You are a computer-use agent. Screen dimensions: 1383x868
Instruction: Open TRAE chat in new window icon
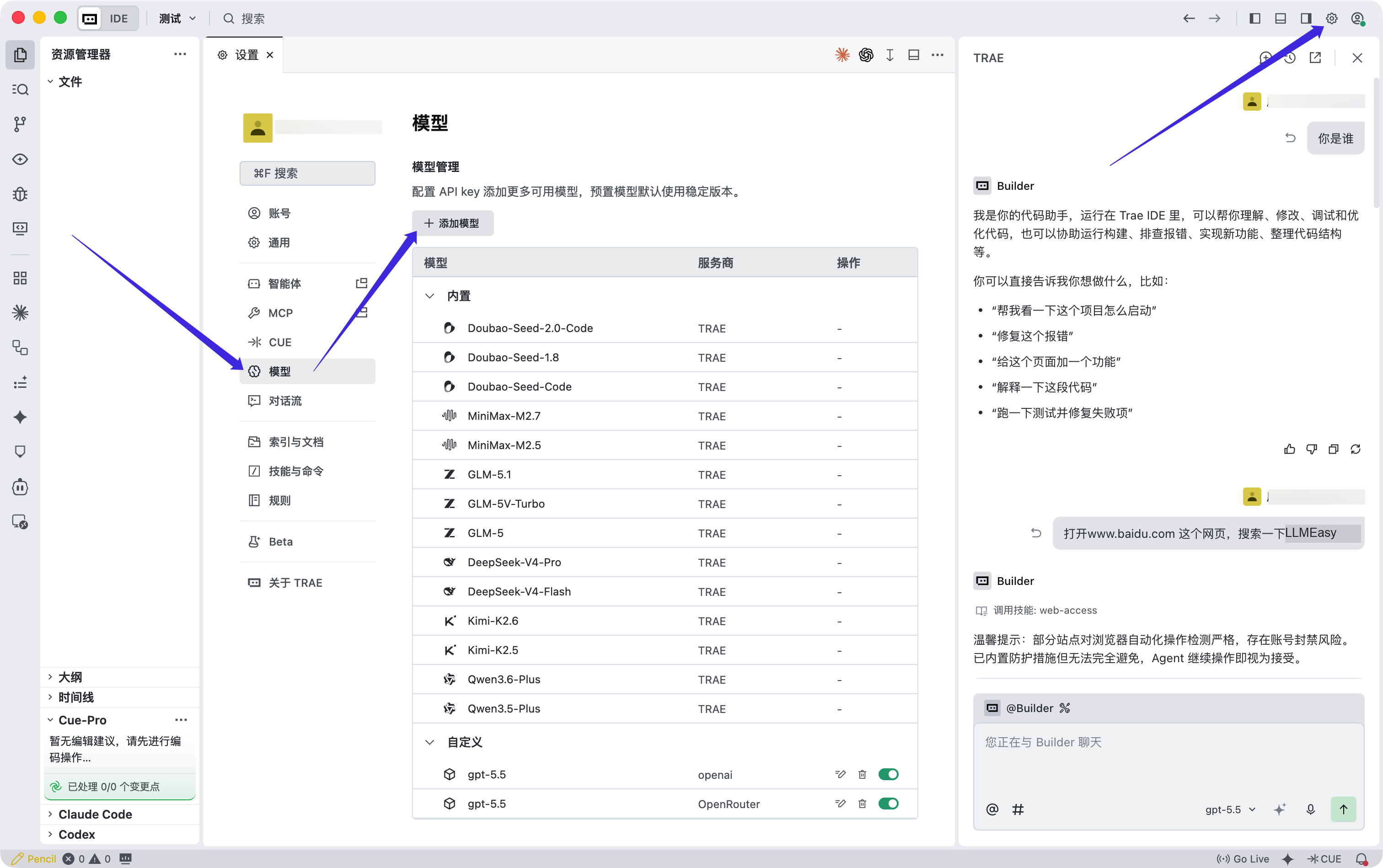point(1315,58)
